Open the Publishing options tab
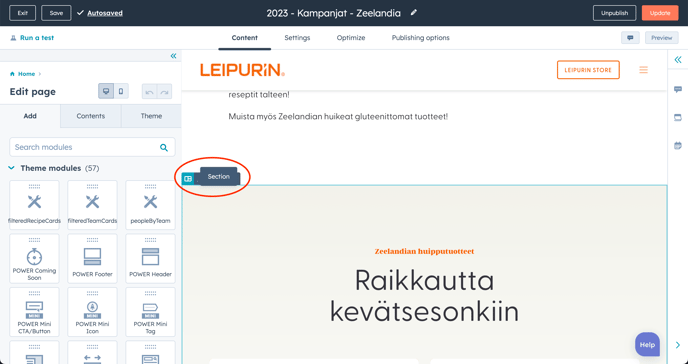This screenshot has height=364, width=688. [420, 38]
